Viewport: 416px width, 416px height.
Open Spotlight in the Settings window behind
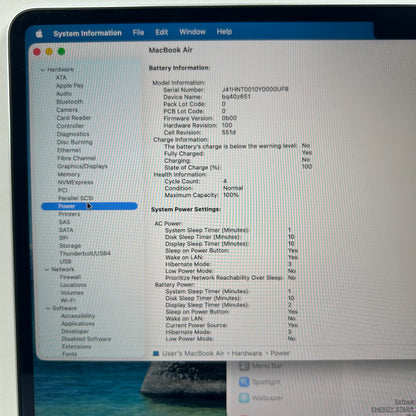(x=260, y=382)
